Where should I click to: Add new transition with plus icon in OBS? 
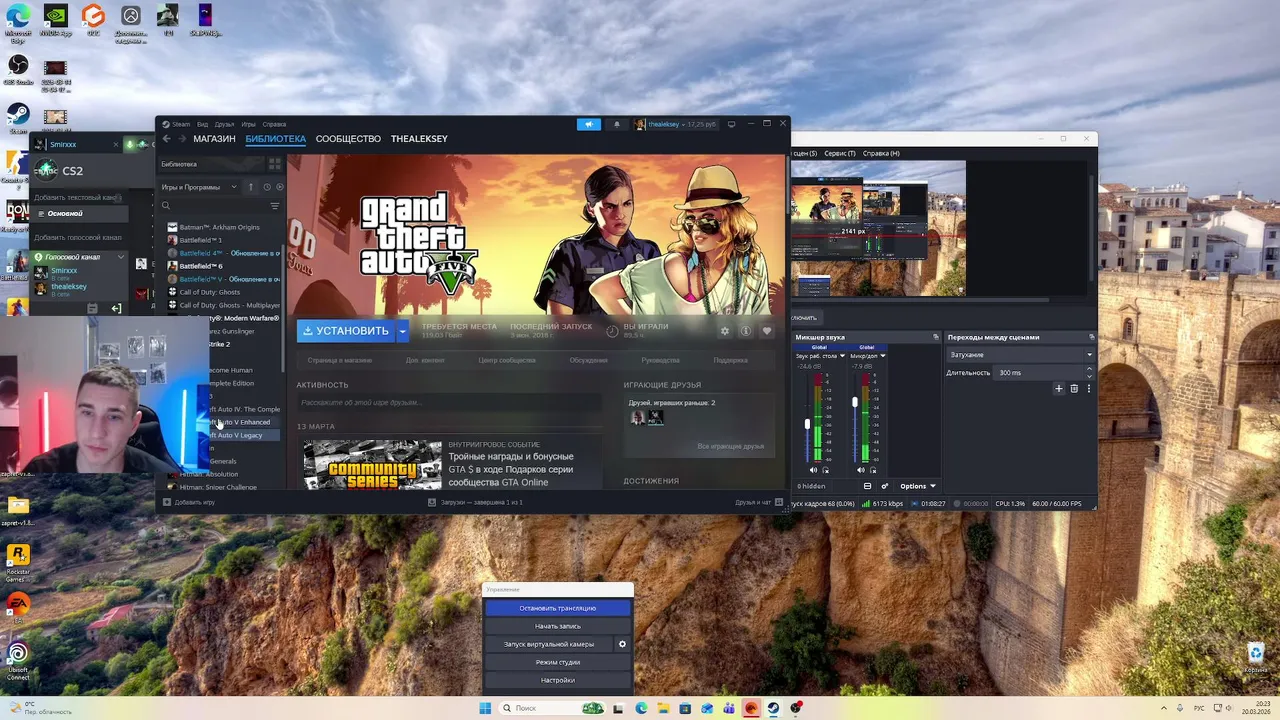[1058, 388]
